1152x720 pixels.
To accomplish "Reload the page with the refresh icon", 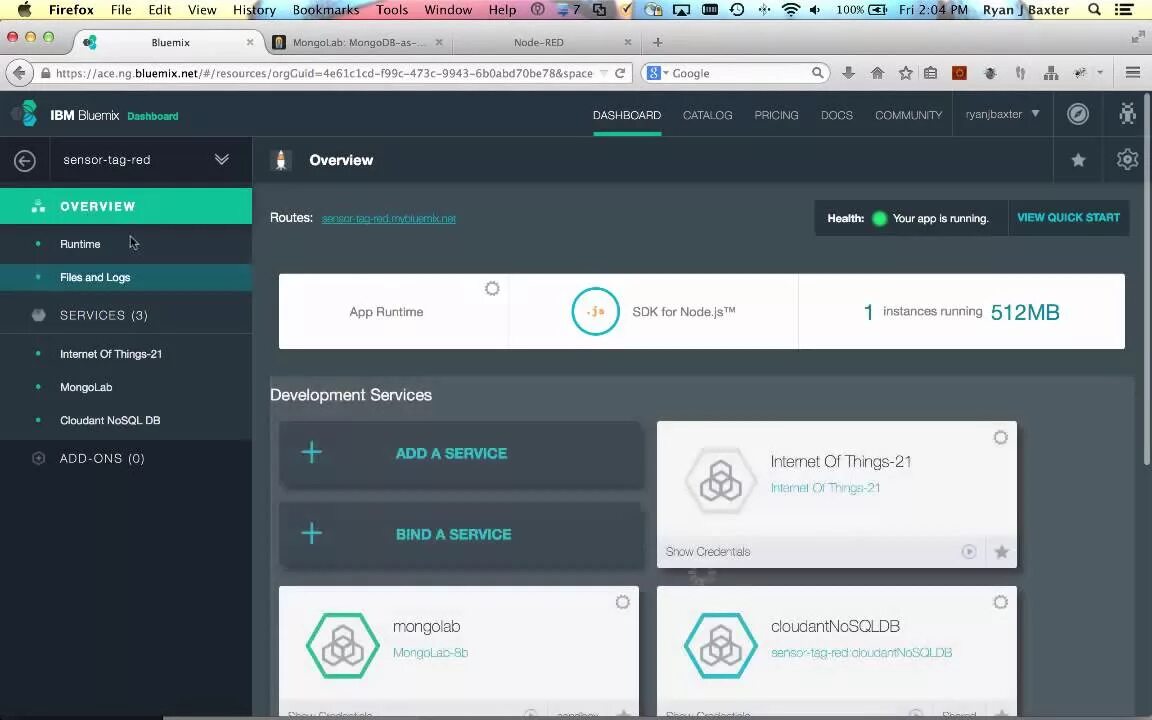I will pos(620,73).
